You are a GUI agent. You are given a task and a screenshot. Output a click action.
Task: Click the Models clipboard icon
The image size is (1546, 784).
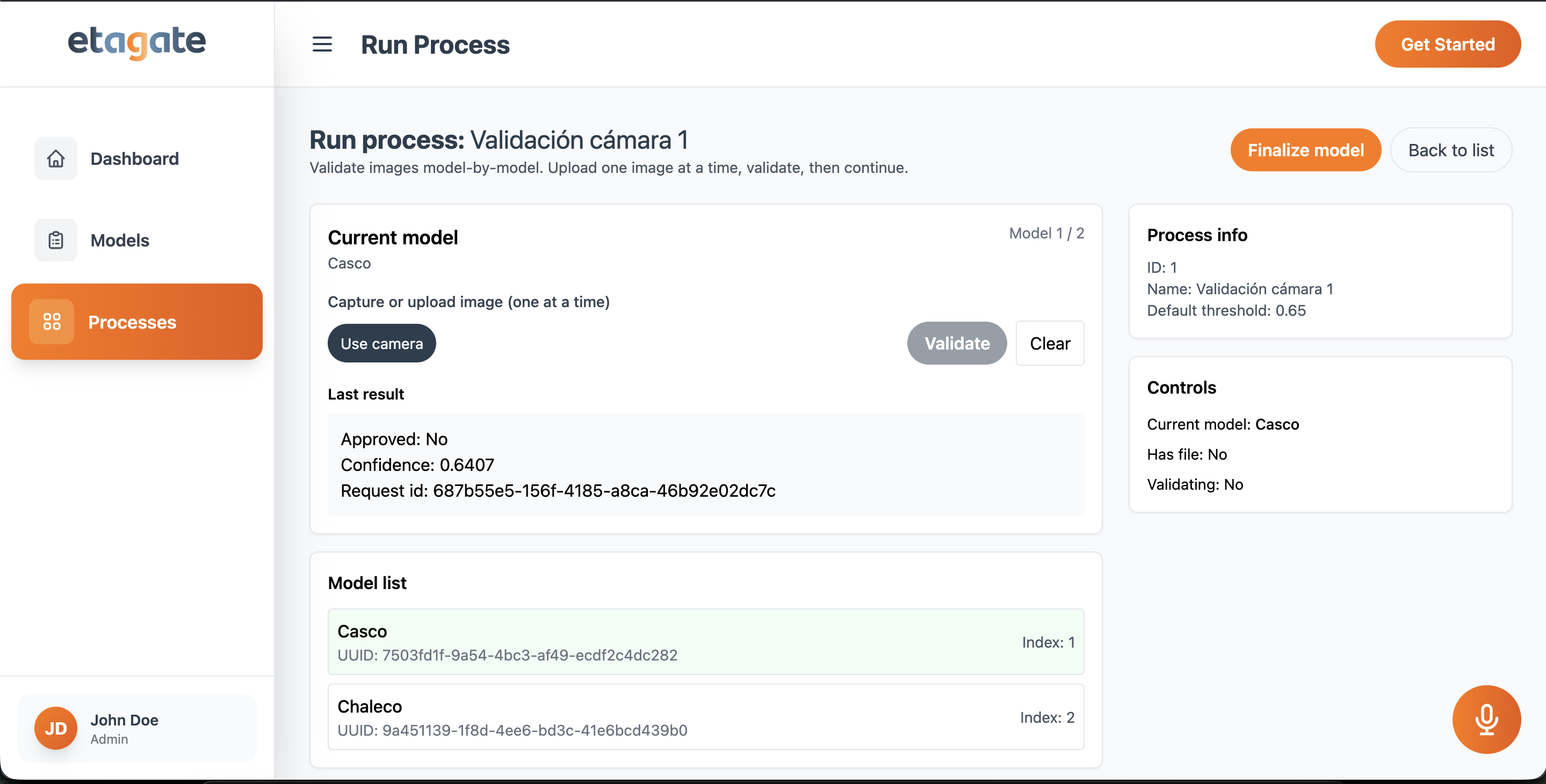tap(56, 240)
